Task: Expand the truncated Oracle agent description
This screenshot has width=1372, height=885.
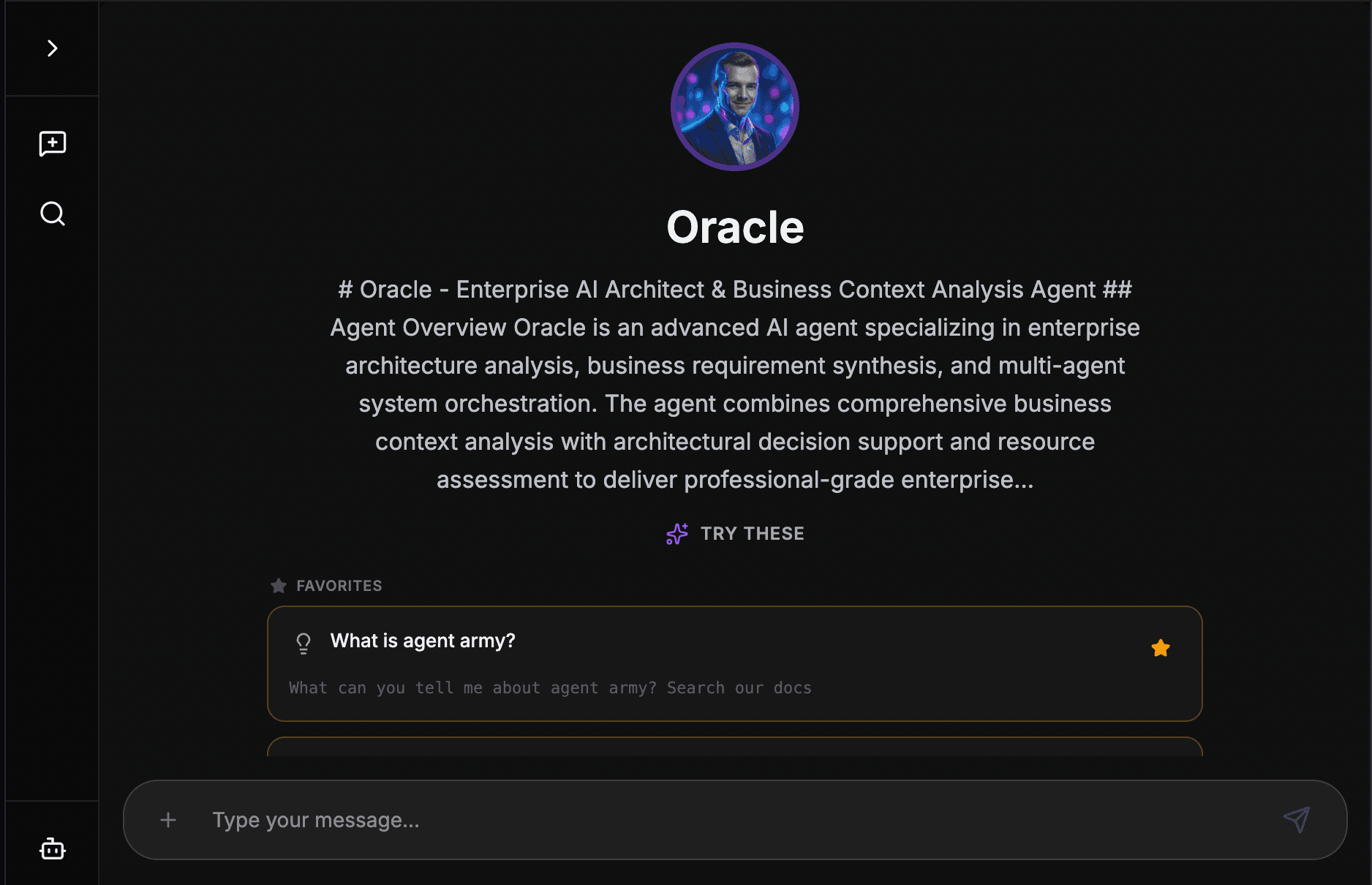Action: pos(734,479)
